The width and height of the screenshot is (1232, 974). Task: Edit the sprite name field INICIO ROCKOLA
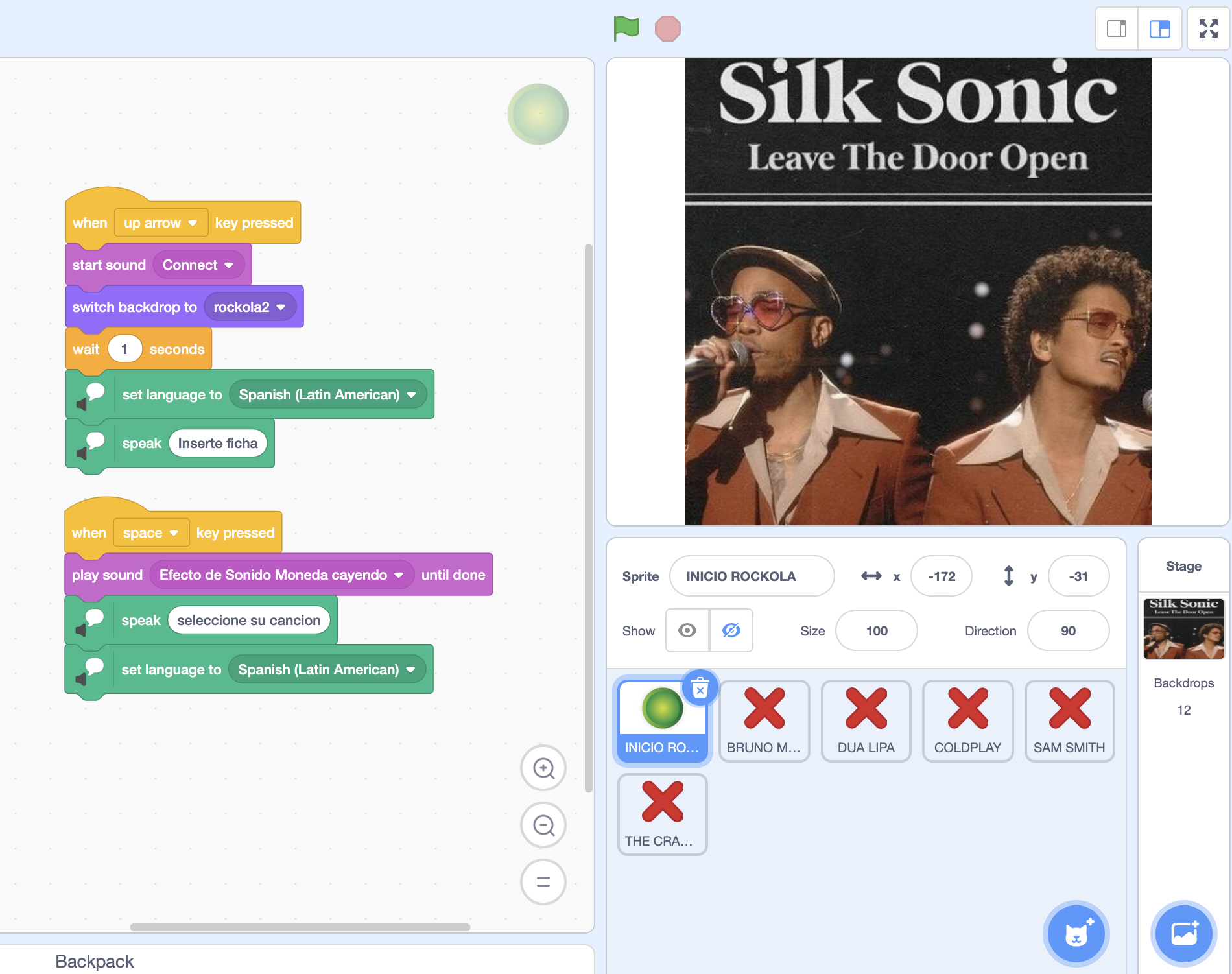(752, 576)
